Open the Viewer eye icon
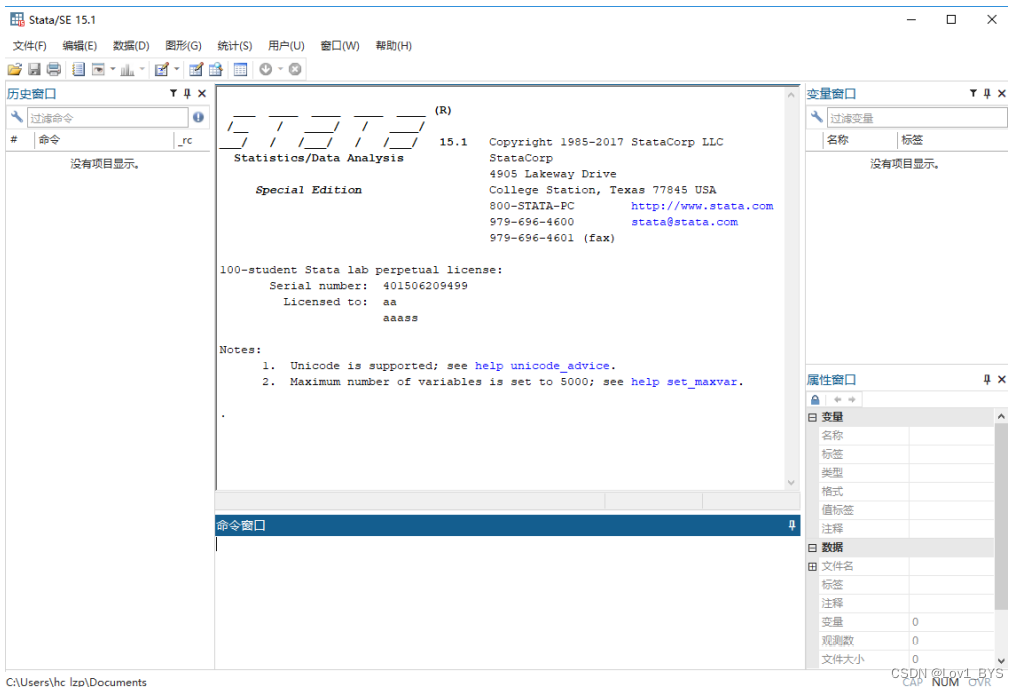The image size is (1019, 689). (98, 69)
